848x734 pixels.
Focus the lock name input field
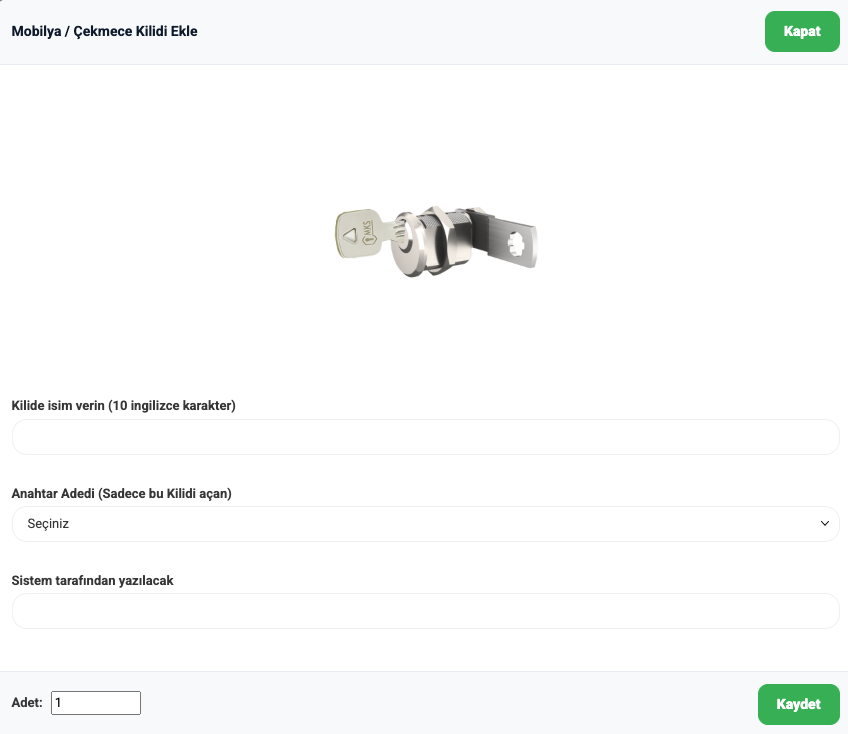click(x=425, y=437)
